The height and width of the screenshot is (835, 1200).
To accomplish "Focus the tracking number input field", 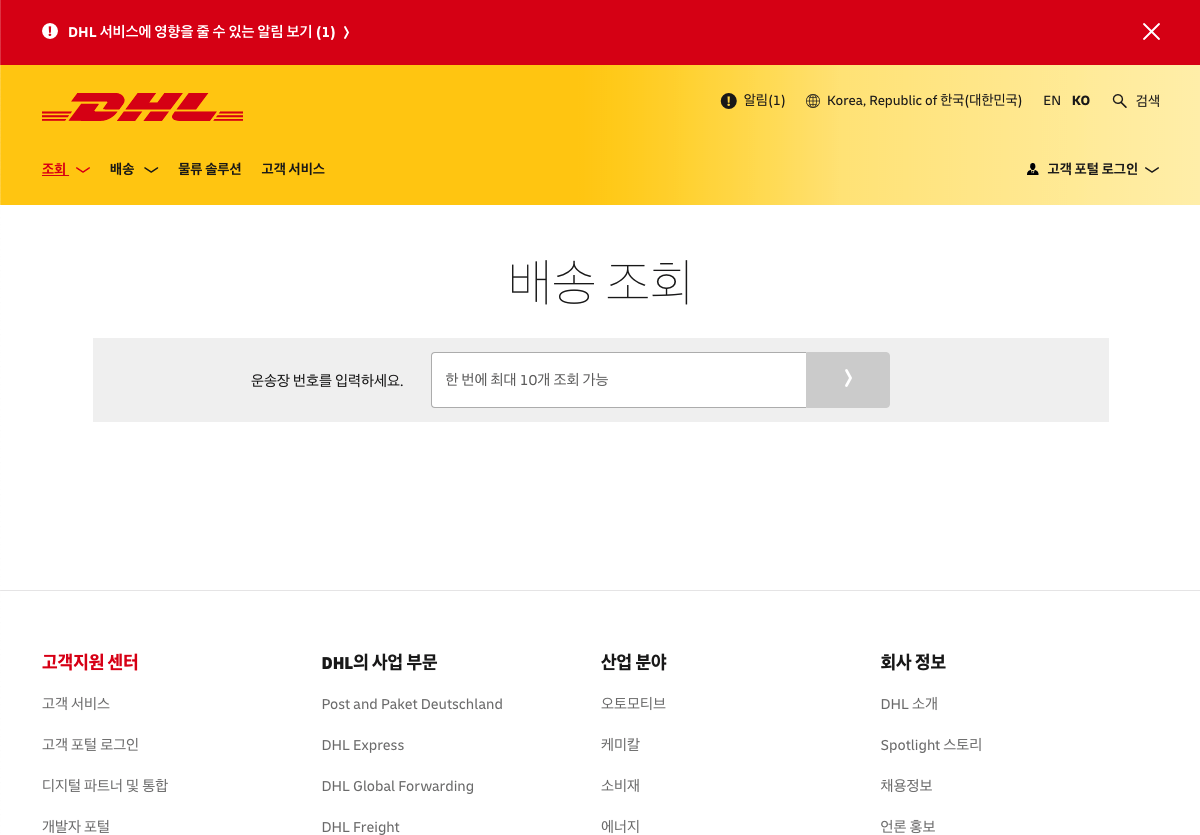I will click(x=618, y=380).
